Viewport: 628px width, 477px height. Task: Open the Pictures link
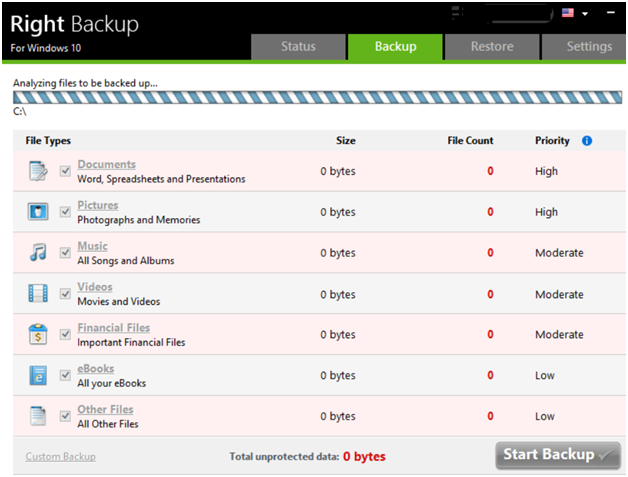(x=98, y=205)
